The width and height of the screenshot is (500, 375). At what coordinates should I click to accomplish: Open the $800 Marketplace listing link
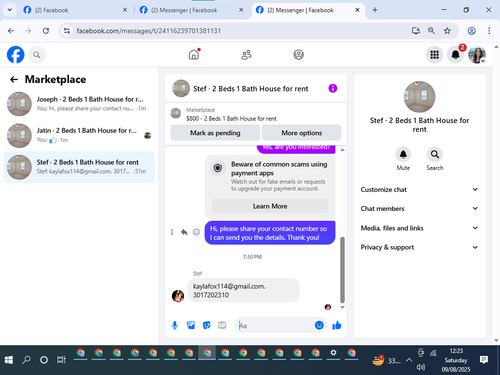231,118
